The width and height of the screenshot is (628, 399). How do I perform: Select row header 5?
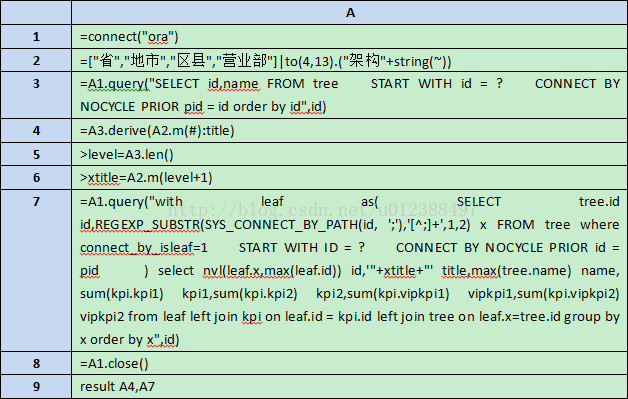click(36, 154)
